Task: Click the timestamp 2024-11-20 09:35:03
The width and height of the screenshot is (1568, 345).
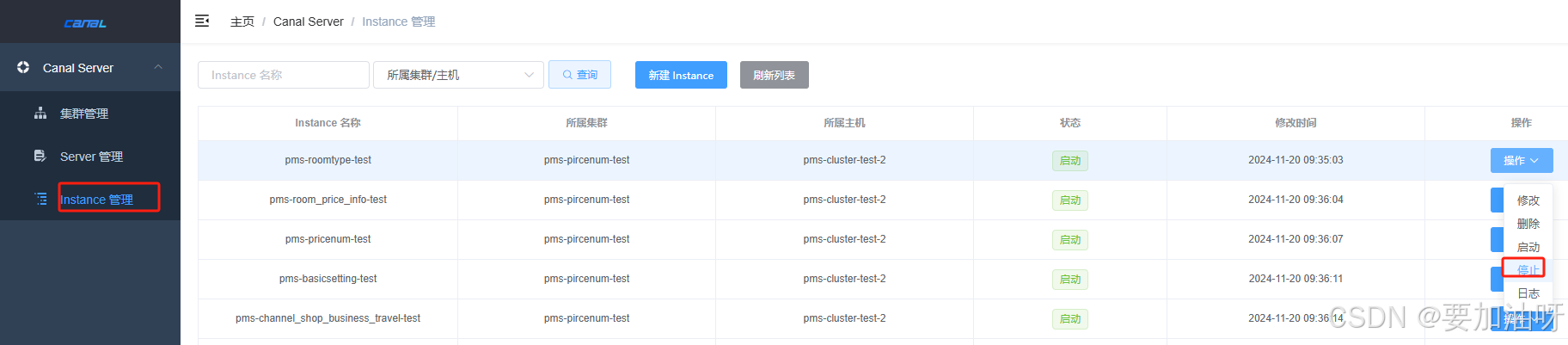Action: point(1295,160)
